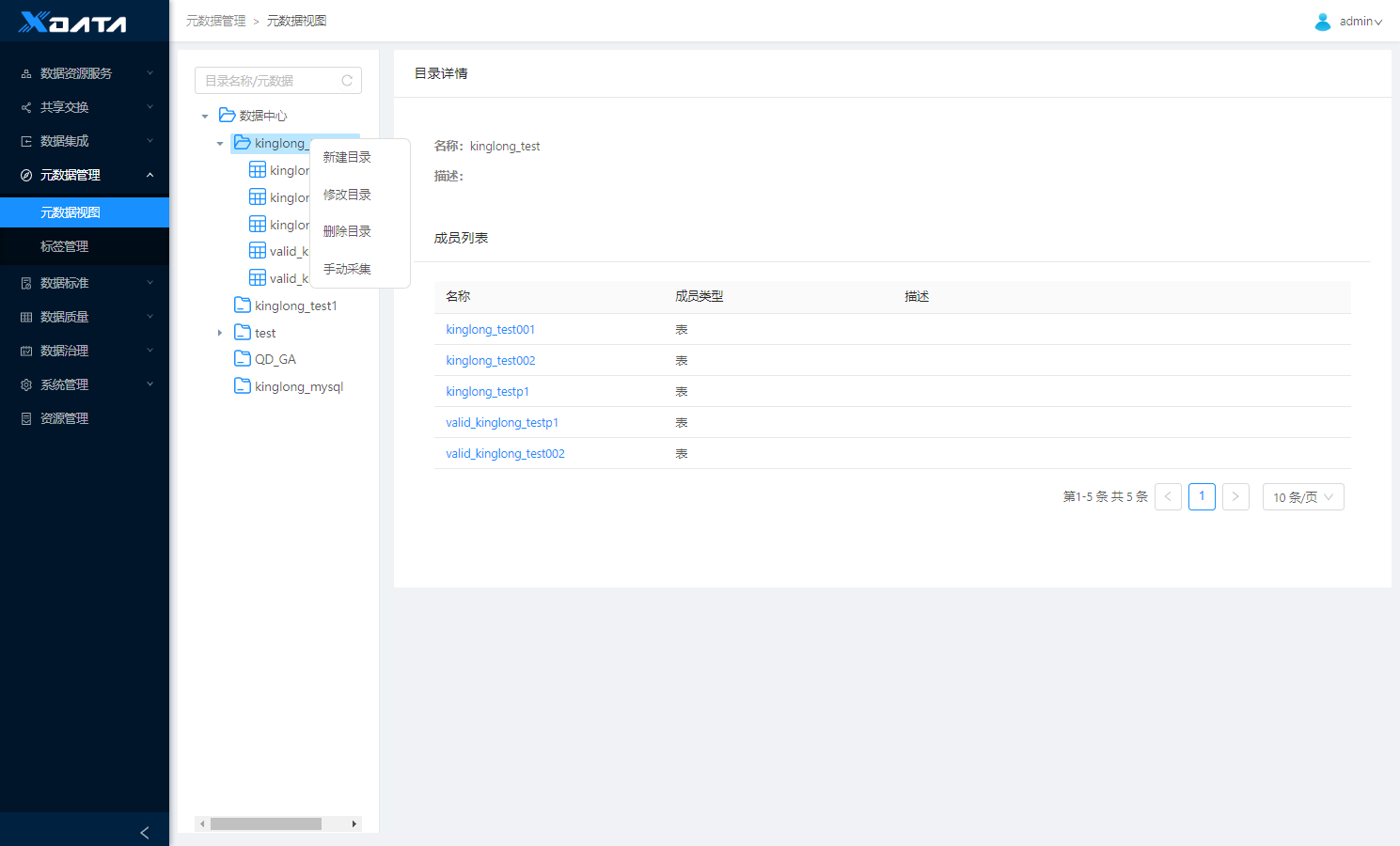
Task: Choose 修改目录 from context menu
Action: pos(347,195)
